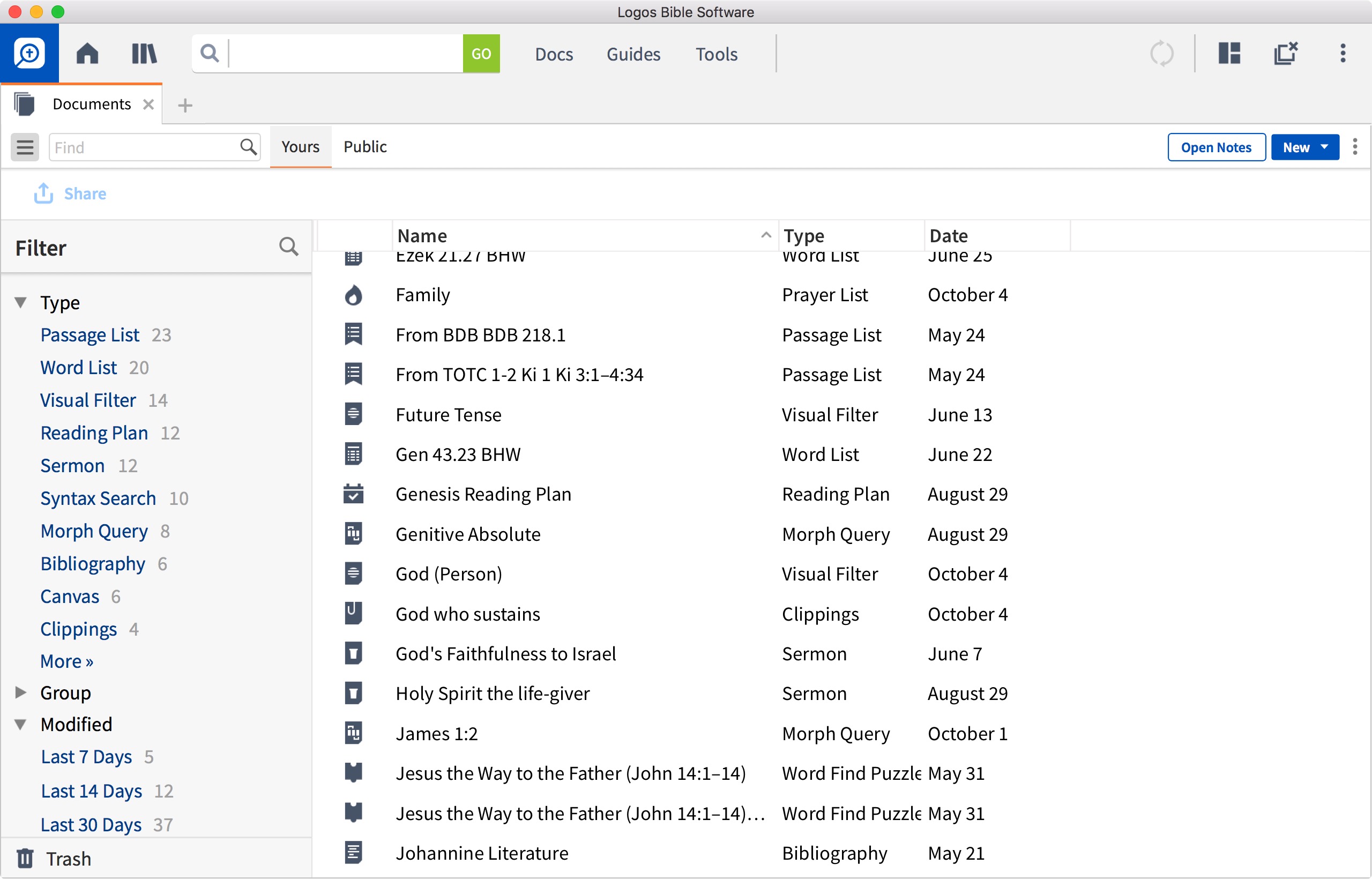Sort documents by the Date column
The image size is (1372, 879).
coord(996,236)
